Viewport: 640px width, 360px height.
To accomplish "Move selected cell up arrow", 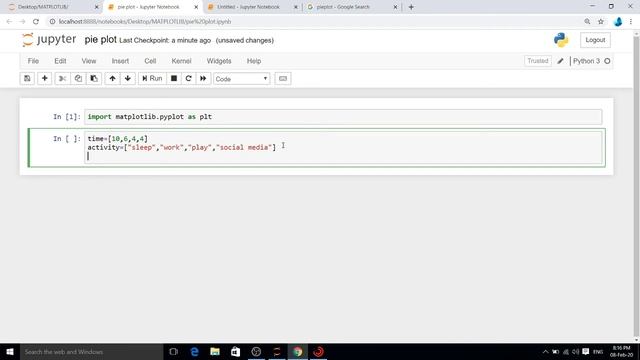I will point(112,78).
